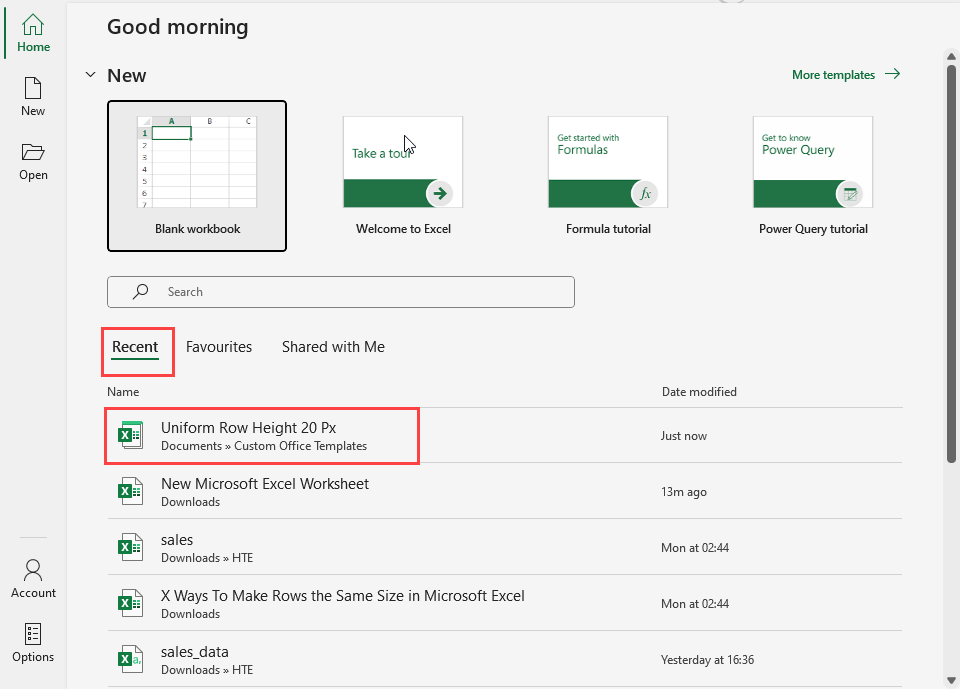Click the sales_data CSV file icon
This screenshot has height=689, width=960.
[x=130, y=659]
